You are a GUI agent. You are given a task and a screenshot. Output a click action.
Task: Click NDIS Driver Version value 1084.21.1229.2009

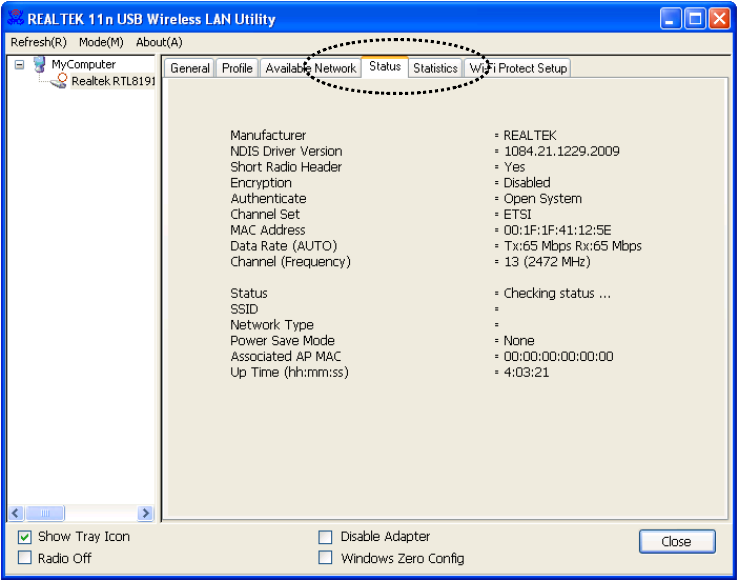pyautogui.click(x=562, y=151)
